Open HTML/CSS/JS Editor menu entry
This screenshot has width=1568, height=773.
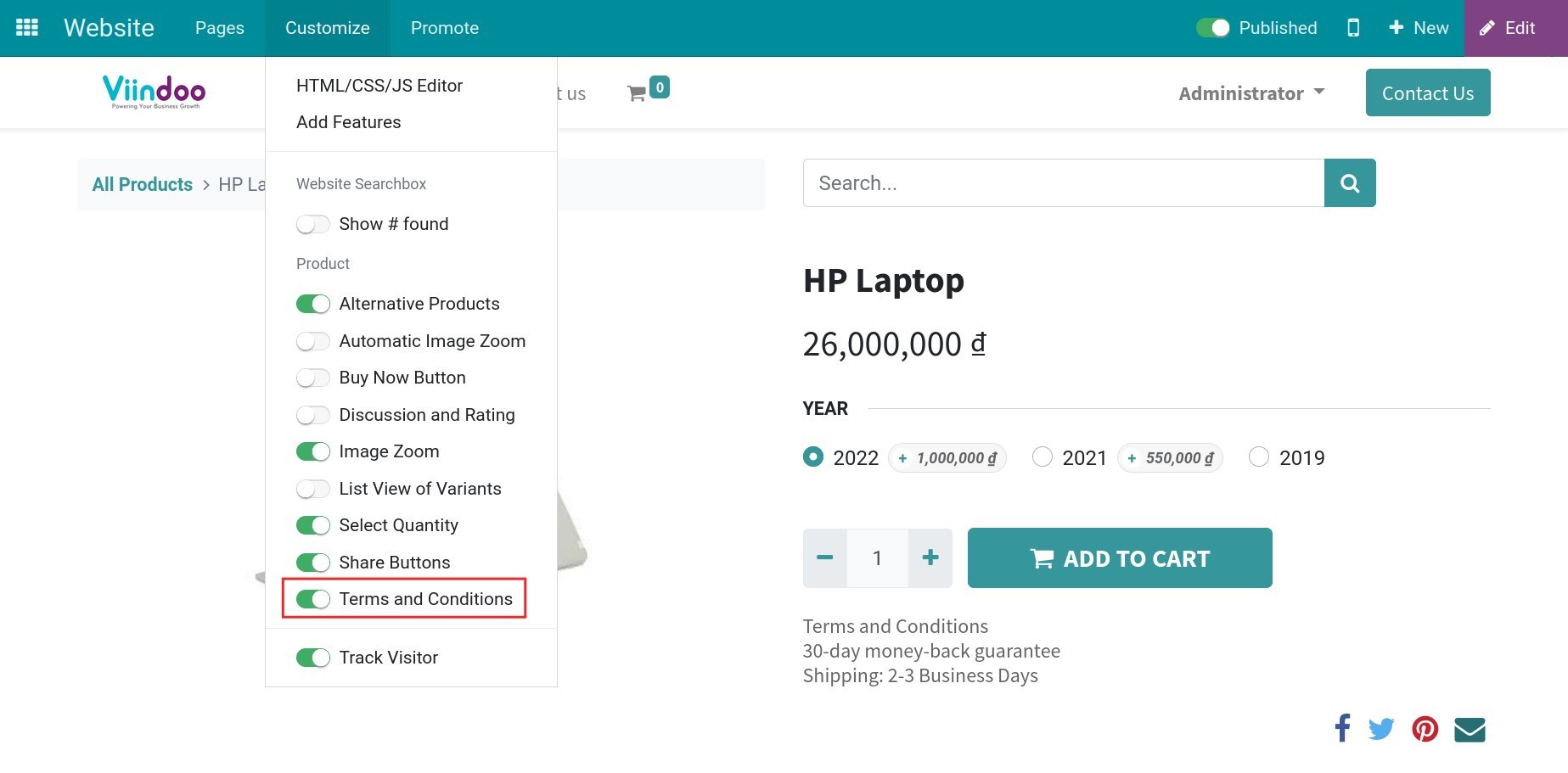[379, 86]
